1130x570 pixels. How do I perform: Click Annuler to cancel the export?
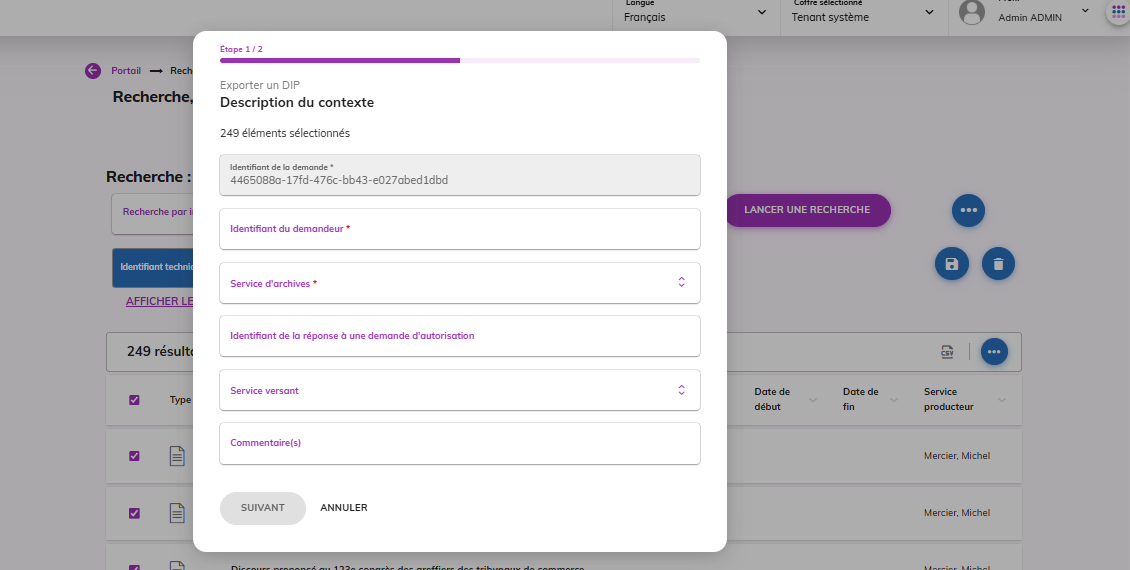(x=343, y=508)
